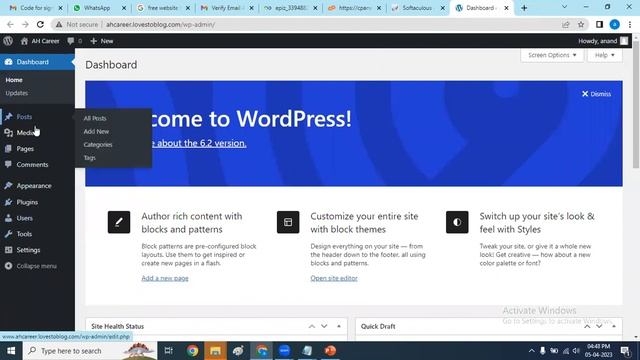Go back with the browser back arrow
640x360 pixels.
click(10, 24)
